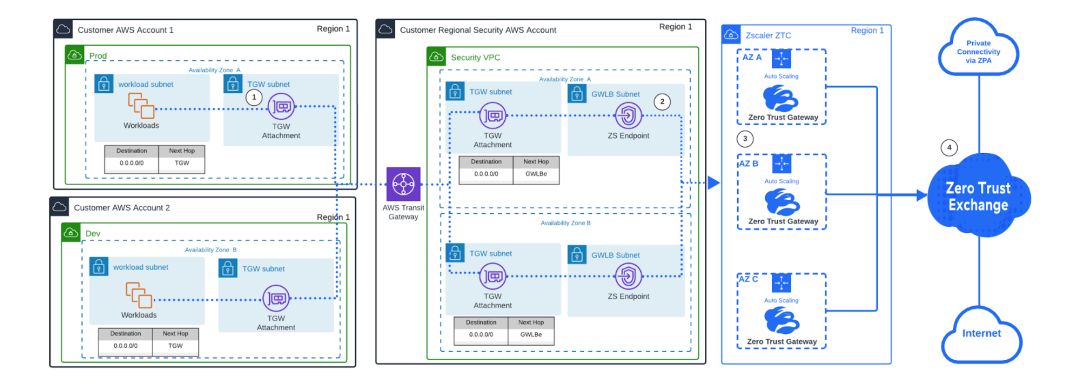Click the 'Customer AWS Account 2' title

122,207
